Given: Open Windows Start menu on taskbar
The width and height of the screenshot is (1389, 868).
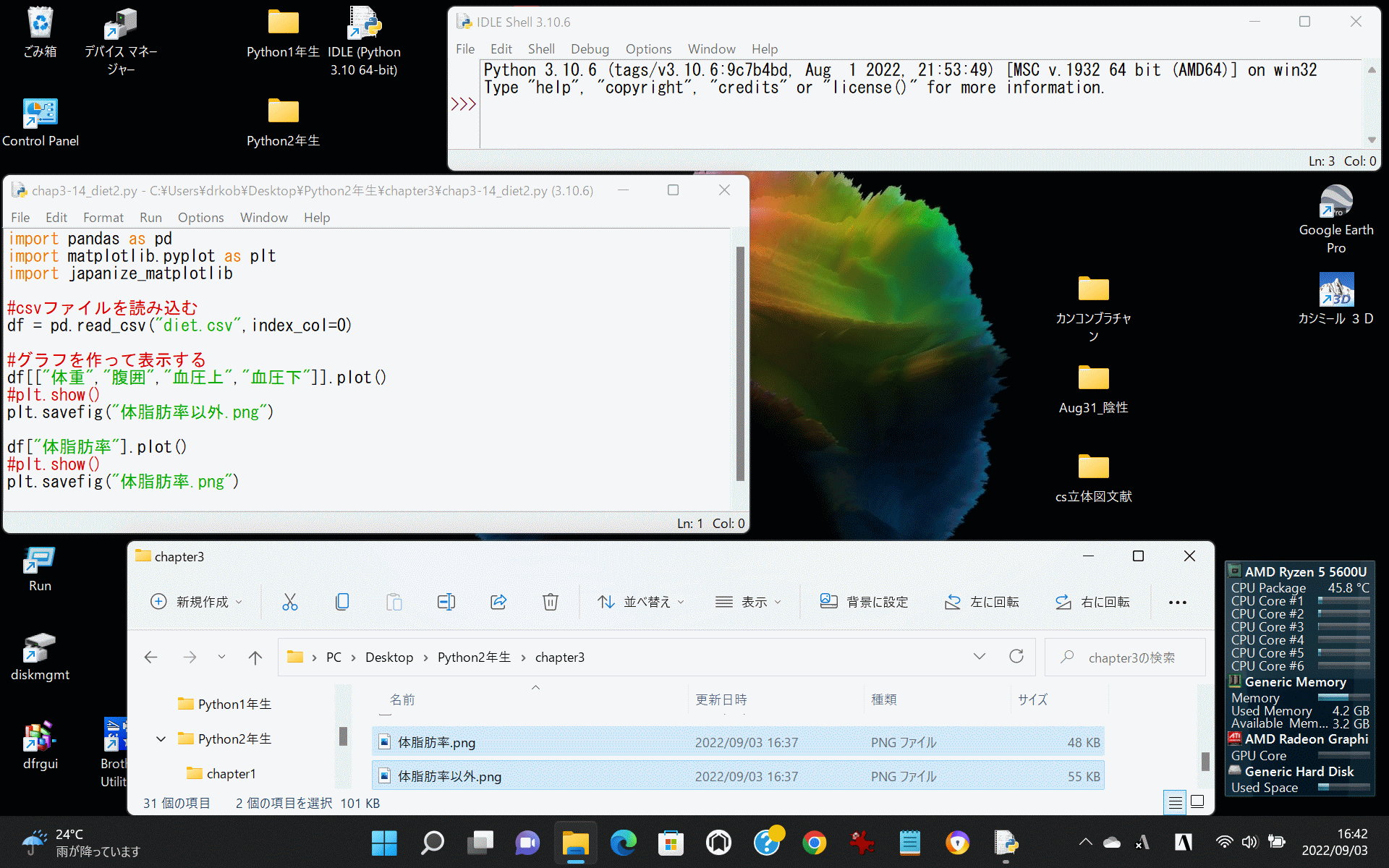Looking at the screenshot, I should [x=384, y=843].
